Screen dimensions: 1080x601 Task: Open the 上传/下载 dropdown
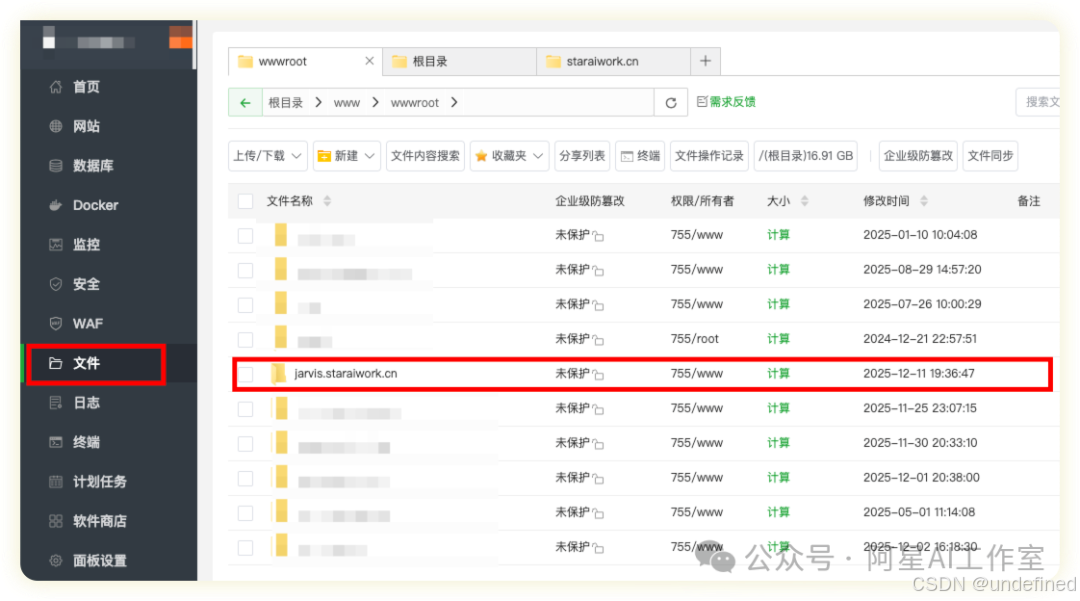pyautogui.click(x=267, y=156)
